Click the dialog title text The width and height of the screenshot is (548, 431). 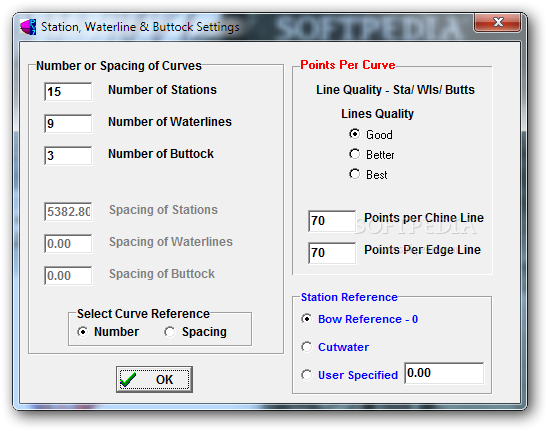pos(140,27)
